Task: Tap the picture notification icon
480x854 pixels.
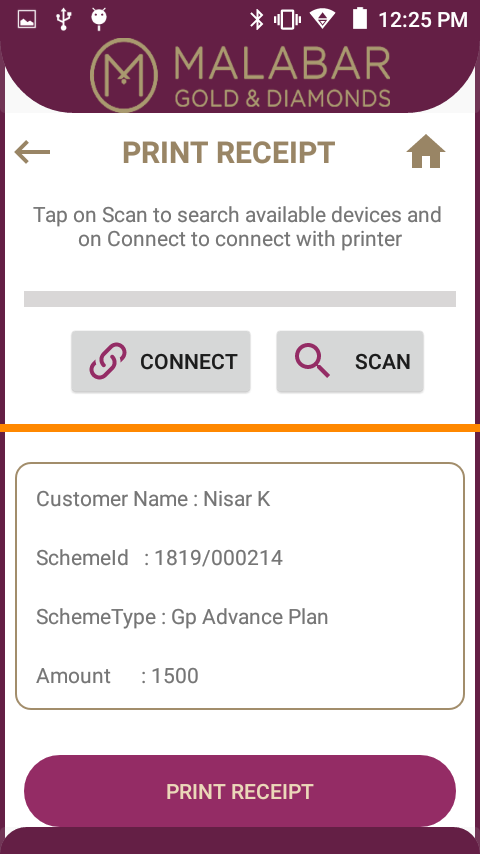Action: (x=27, y=20)
